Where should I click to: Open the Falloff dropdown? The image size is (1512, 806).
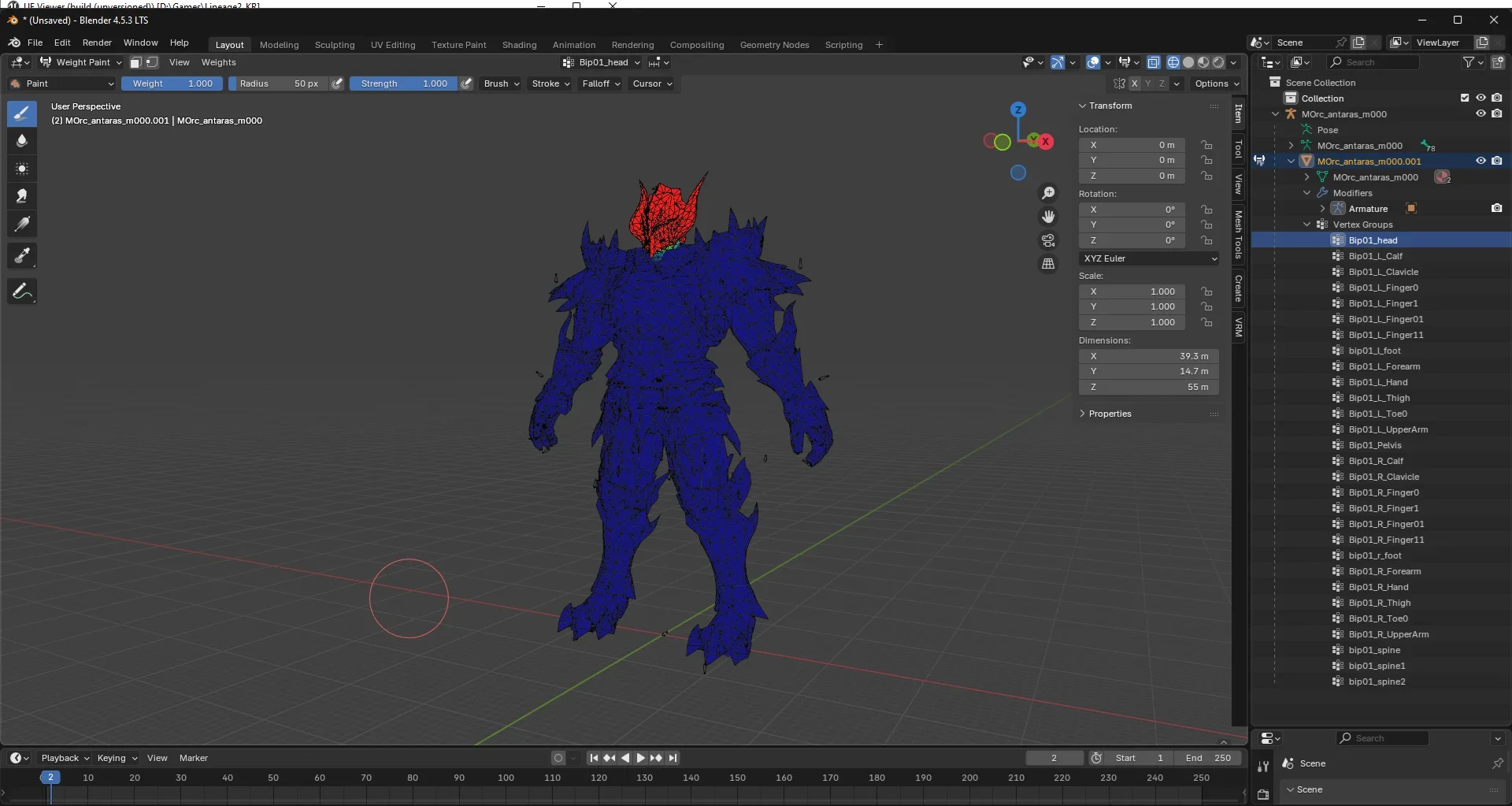[601, 84]
